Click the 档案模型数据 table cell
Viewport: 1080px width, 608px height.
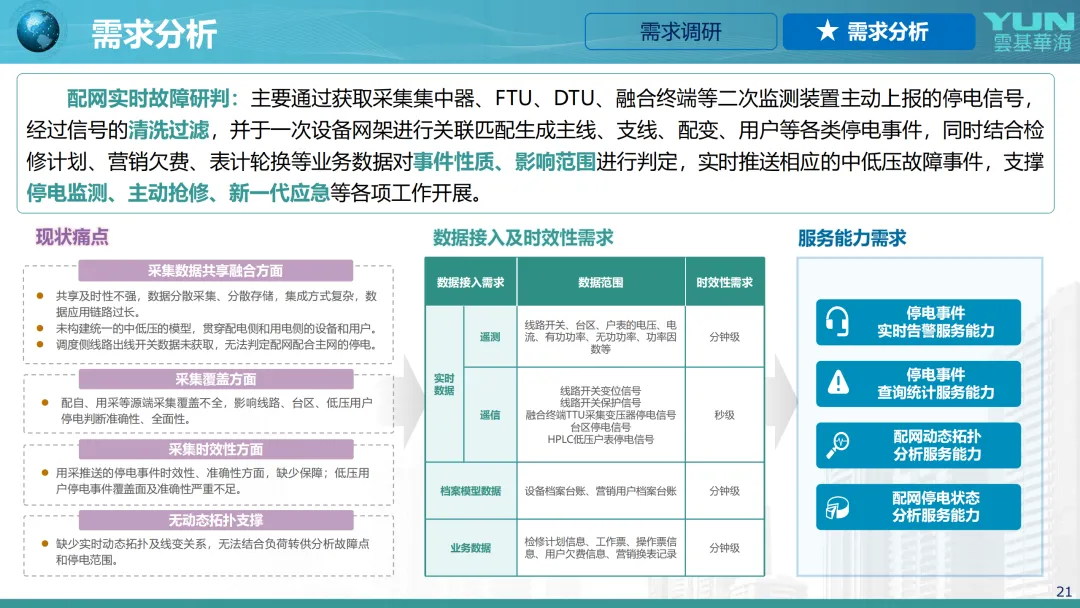(470, 491)
